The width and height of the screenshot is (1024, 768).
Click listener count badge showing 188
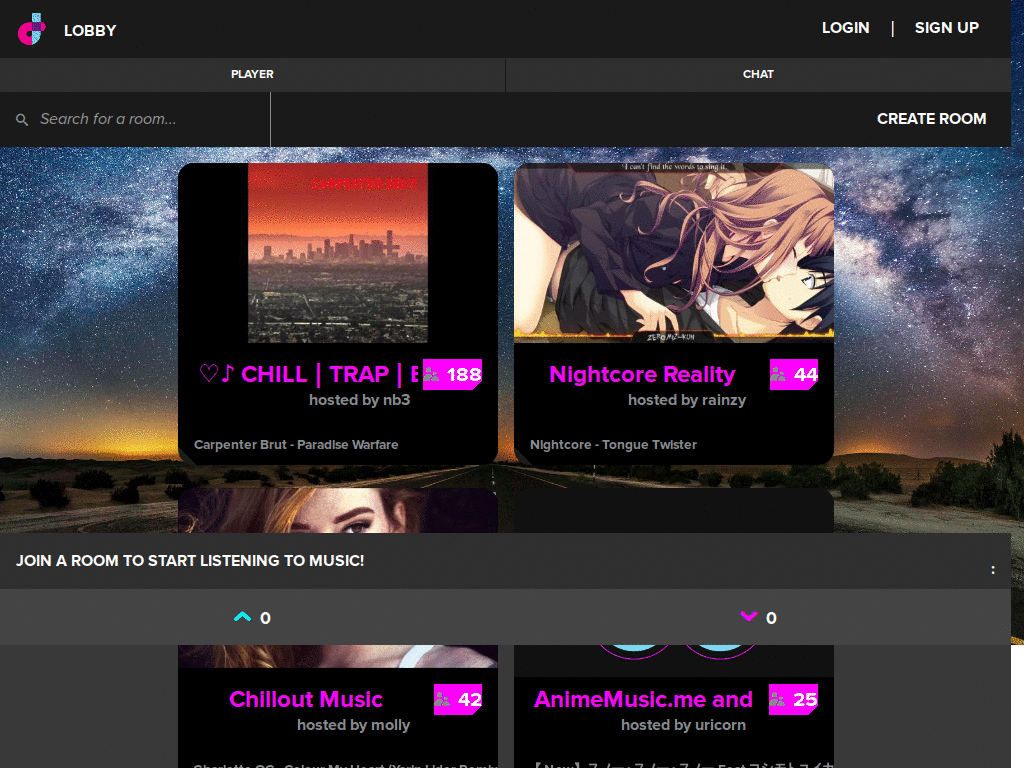pos(453,374)
